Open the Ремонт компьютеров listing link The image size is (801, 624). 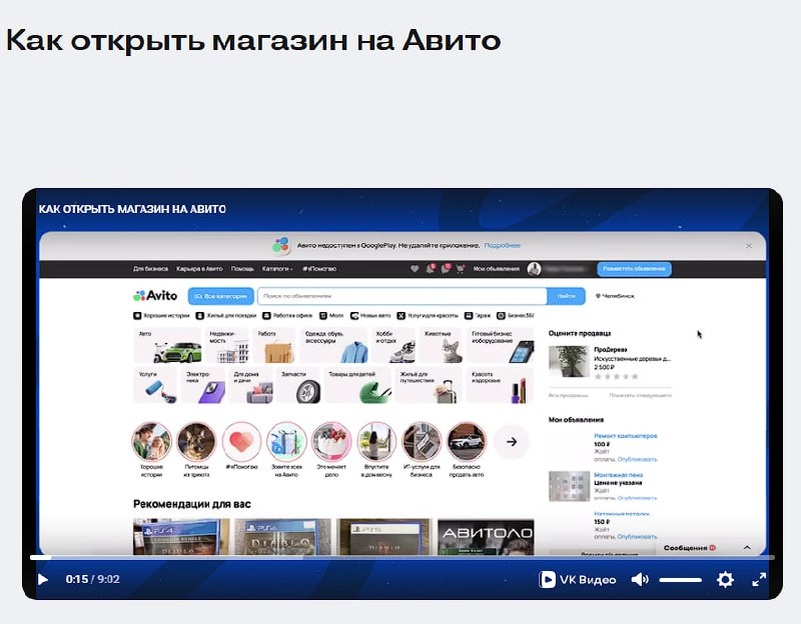[x=625, y=436]
